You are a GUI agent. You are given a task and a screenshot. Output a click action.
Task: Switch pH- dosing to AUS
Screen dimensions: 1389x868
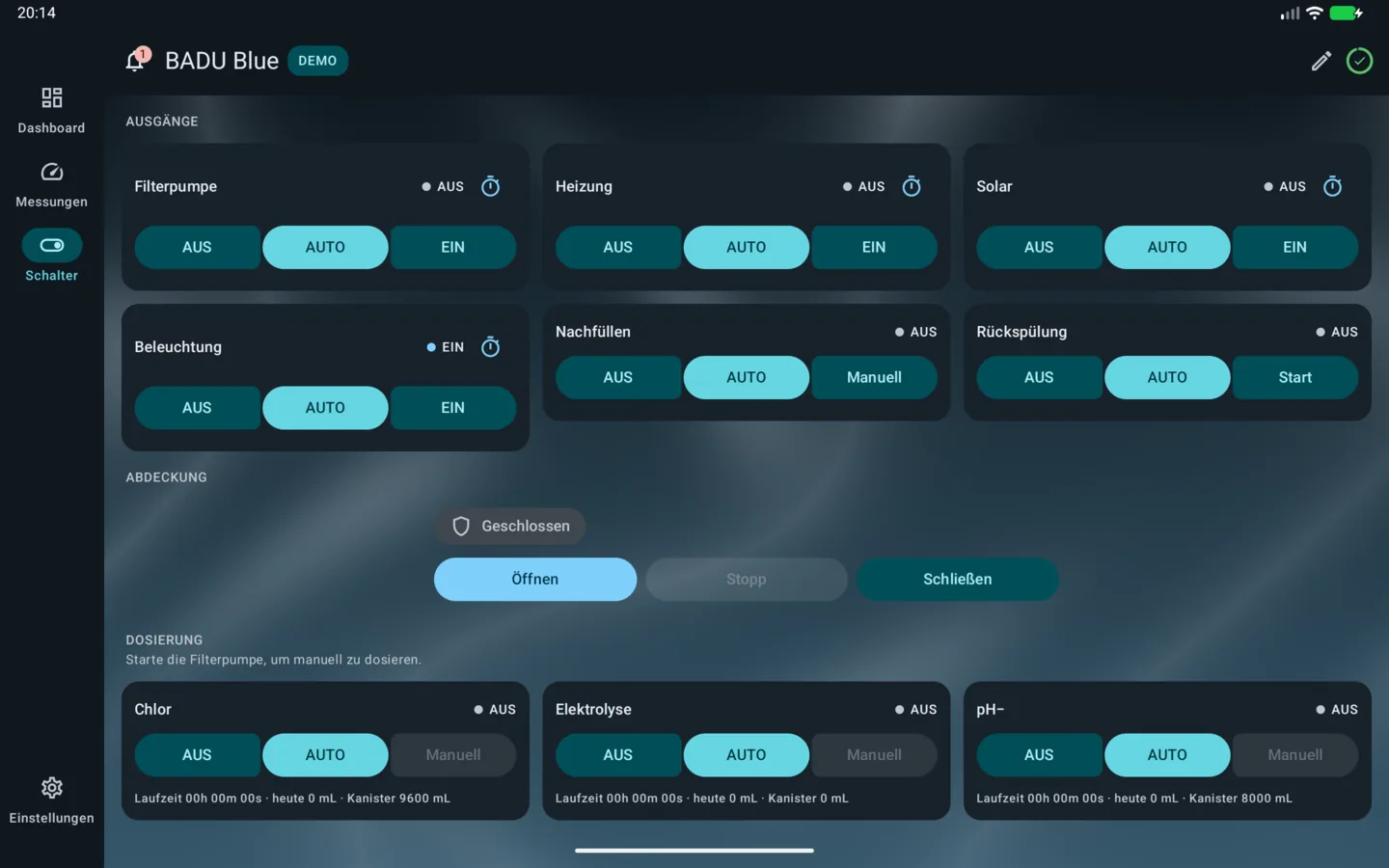click(1039, 755)
